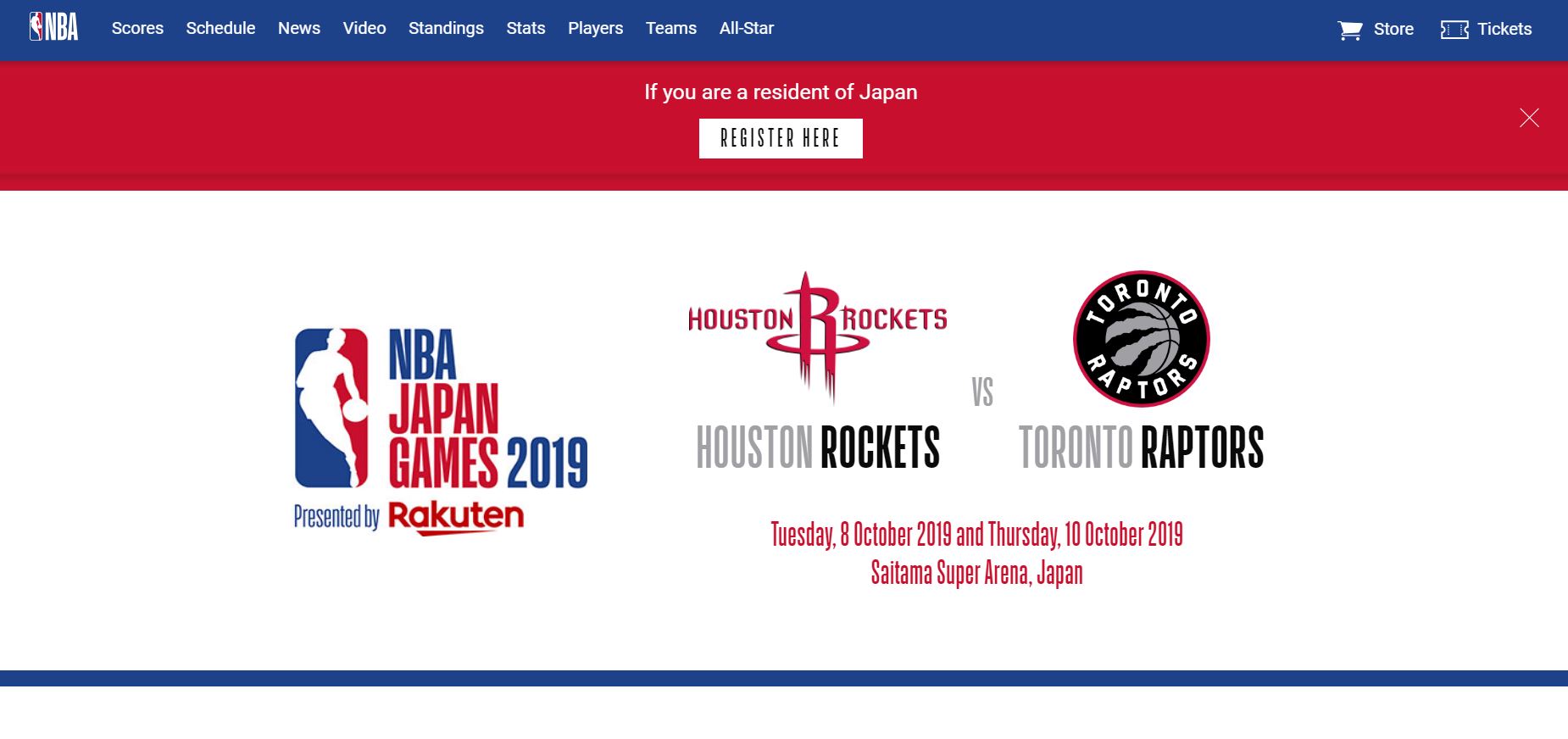Screen dimensions: 1568x739
Task: Click the NBA logo in header
Action: pos(53,28)
